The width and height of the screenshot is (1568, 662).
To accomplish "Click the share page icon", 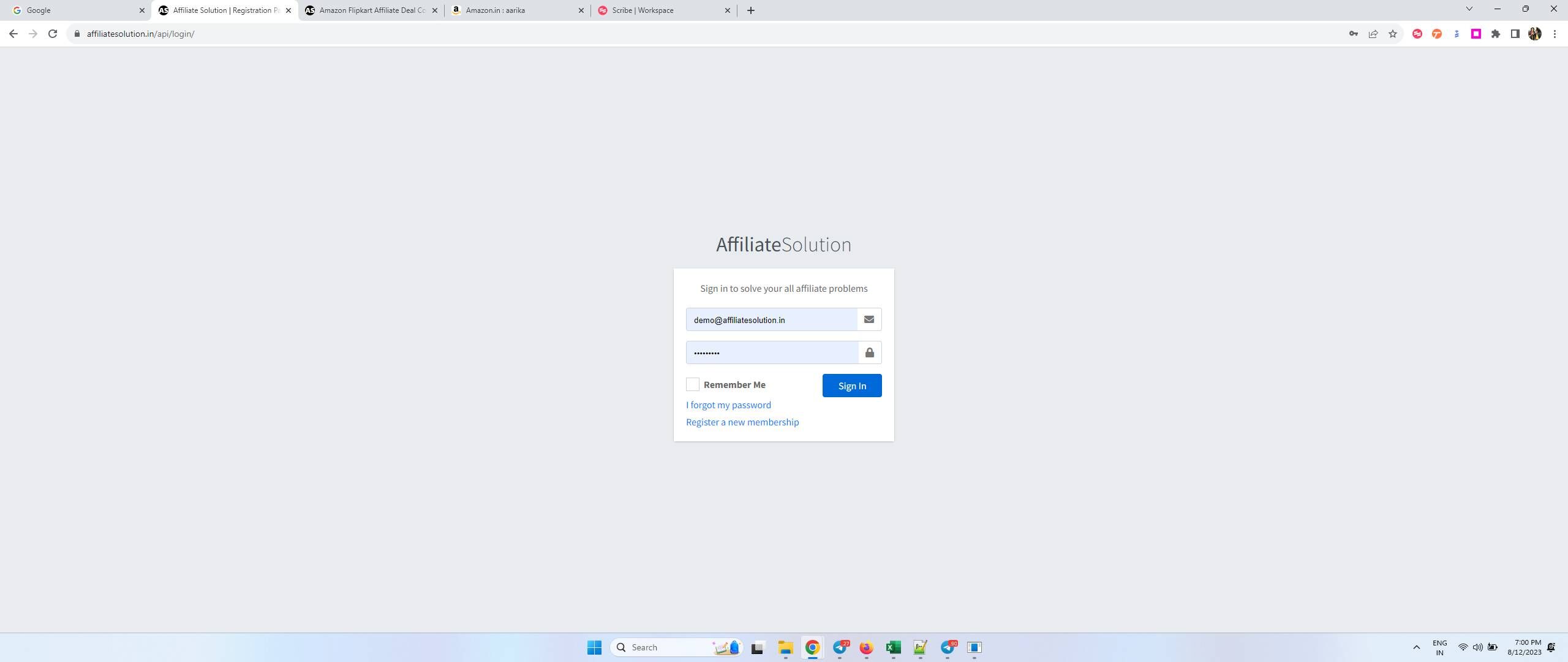I will click(1373, 34).
